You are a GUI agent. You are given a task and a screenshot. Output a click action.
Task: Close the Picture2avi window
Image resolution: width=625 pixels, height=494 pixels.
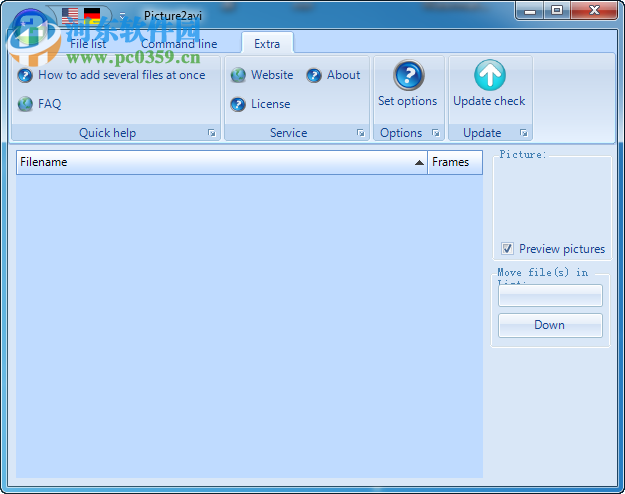click(x=594, y=11)
